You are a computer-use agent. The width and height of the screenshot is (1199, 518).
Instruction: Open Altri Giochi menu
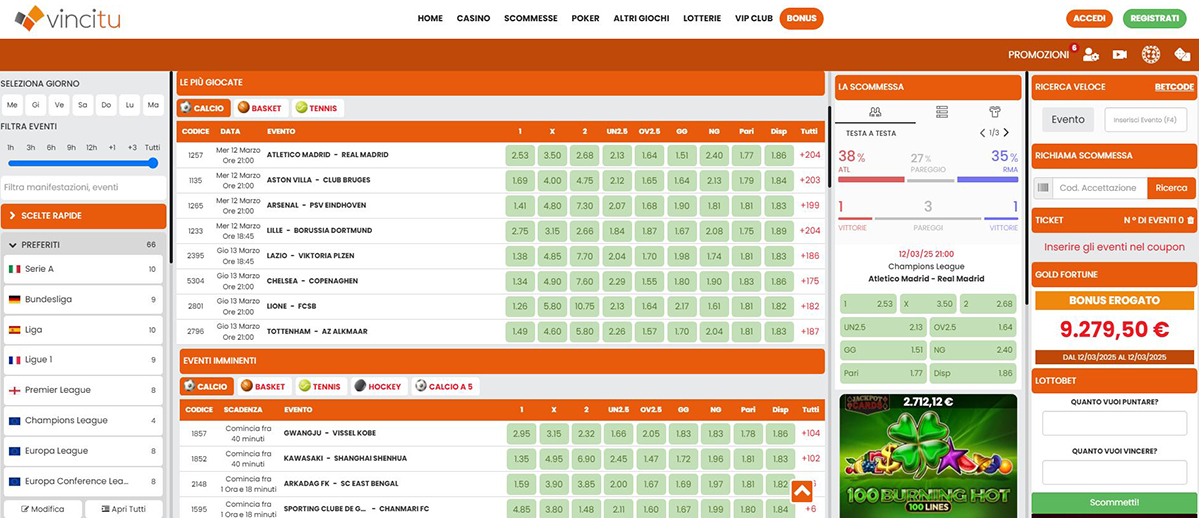641,18
